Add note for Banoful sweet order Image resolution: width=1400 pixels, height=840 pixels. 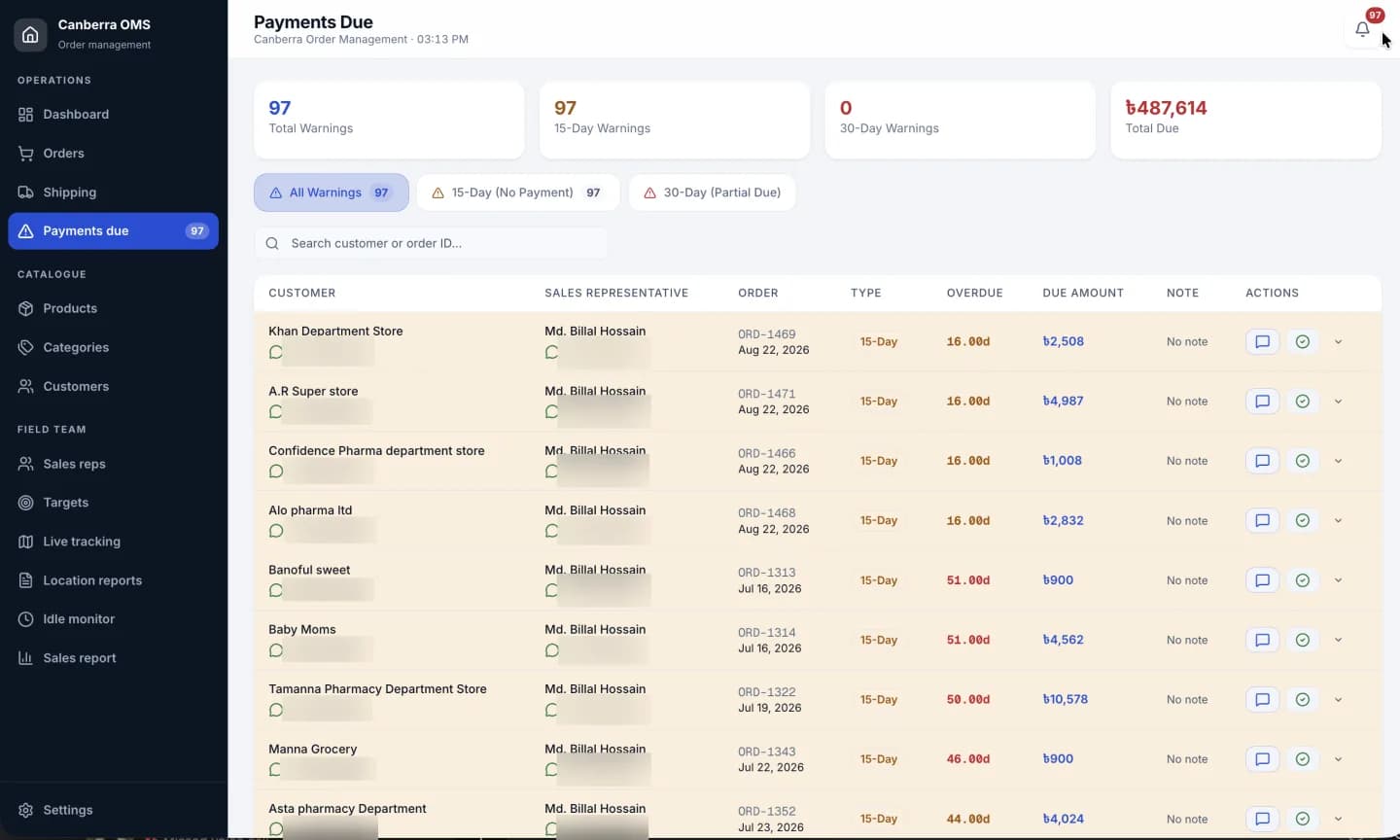click(x=1262, y=580)
